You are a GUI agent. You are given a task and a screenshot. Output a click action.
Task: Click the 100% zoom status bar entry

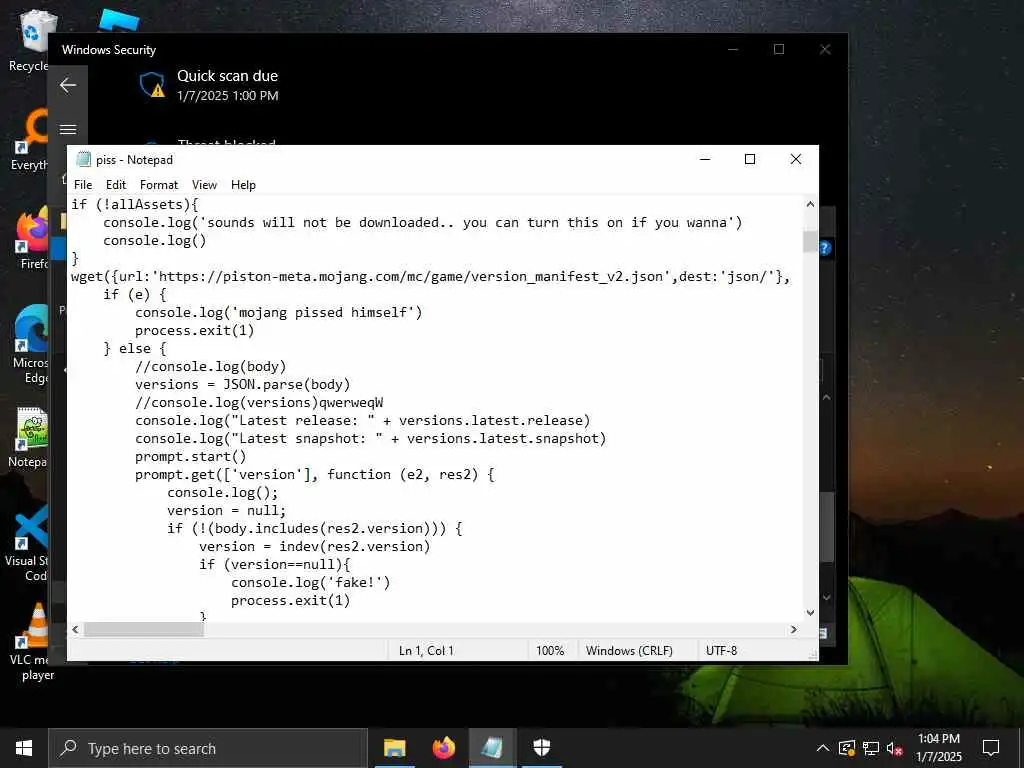pyautogui.click(x=550, y=650)
